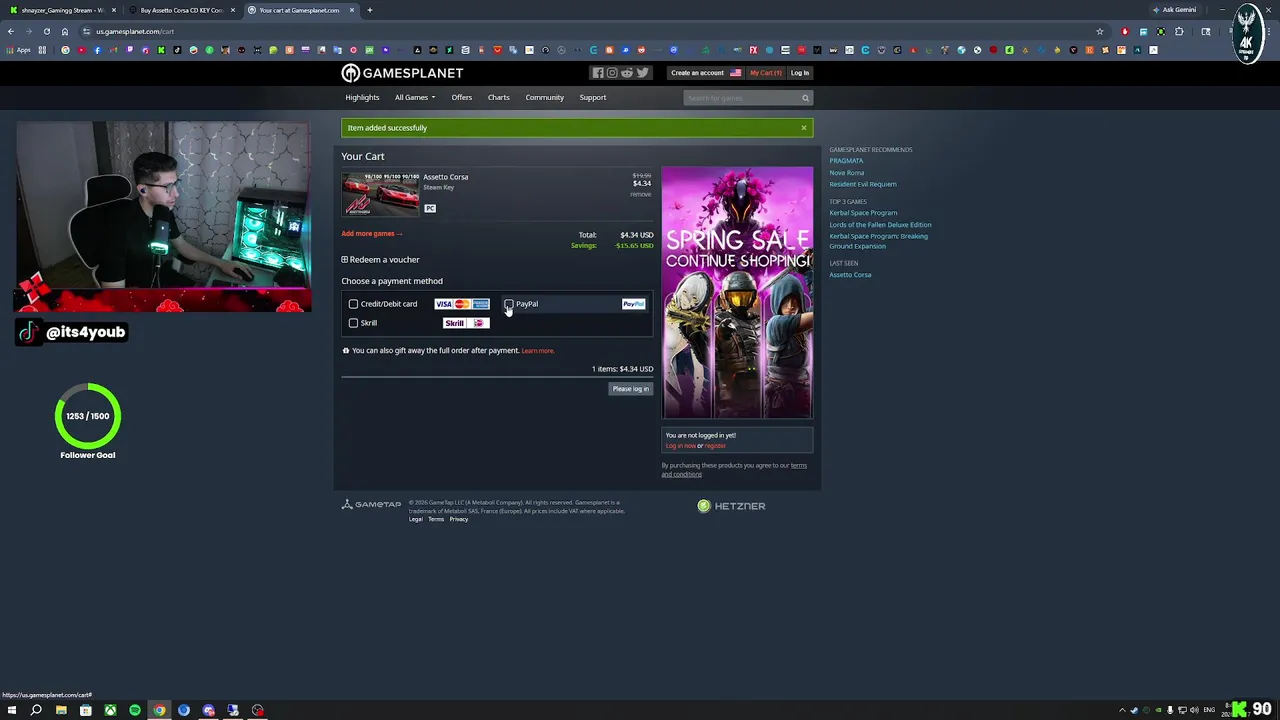Click the Assetto Corsa product title
This screenshot has width=1280, height=720.
[445, 177]
